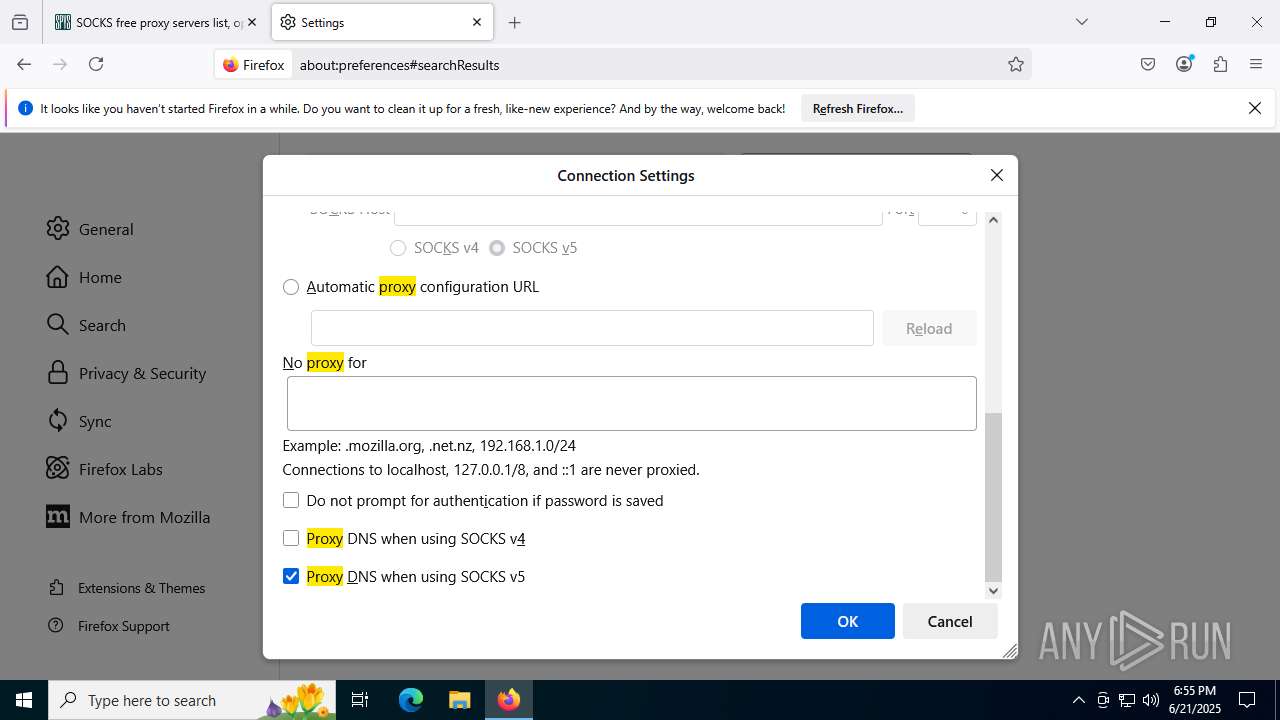Click the Privacy lock icon in sidebar
This screenshot has width=1280, height=720.
coord(58,373)
